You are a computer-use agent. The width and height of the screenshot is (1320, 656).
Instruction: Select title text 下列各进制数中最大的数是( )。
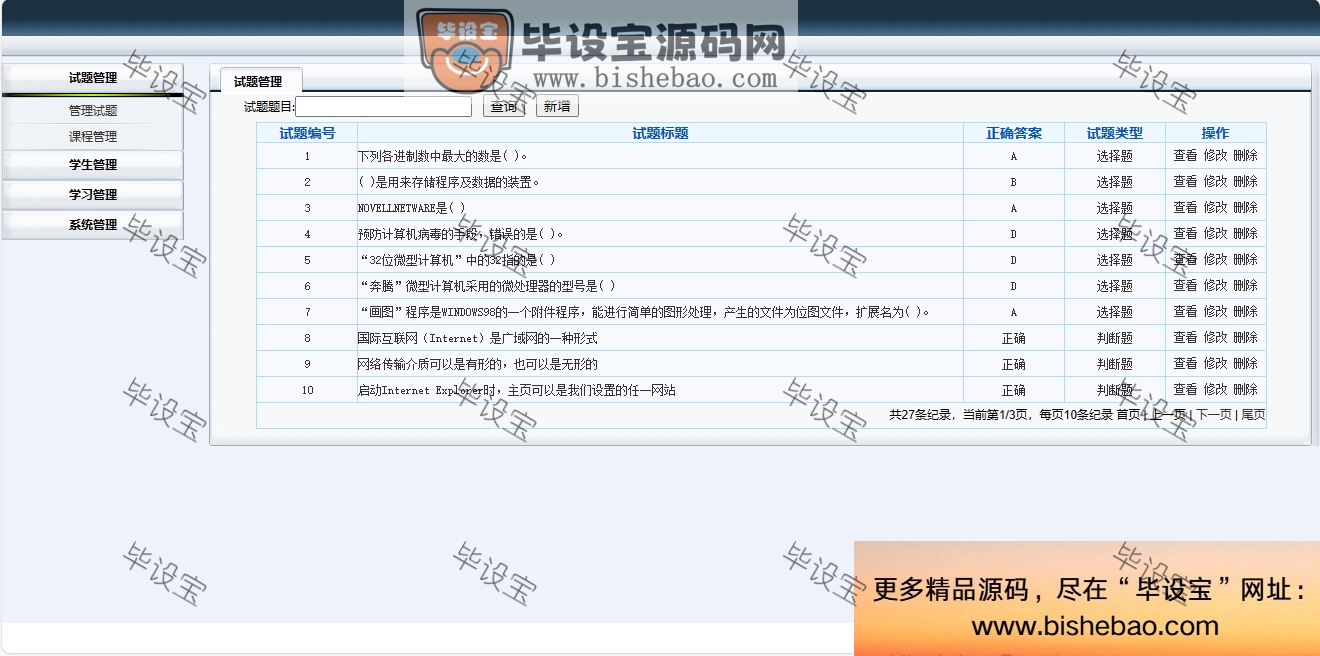(x=442, y=157)
